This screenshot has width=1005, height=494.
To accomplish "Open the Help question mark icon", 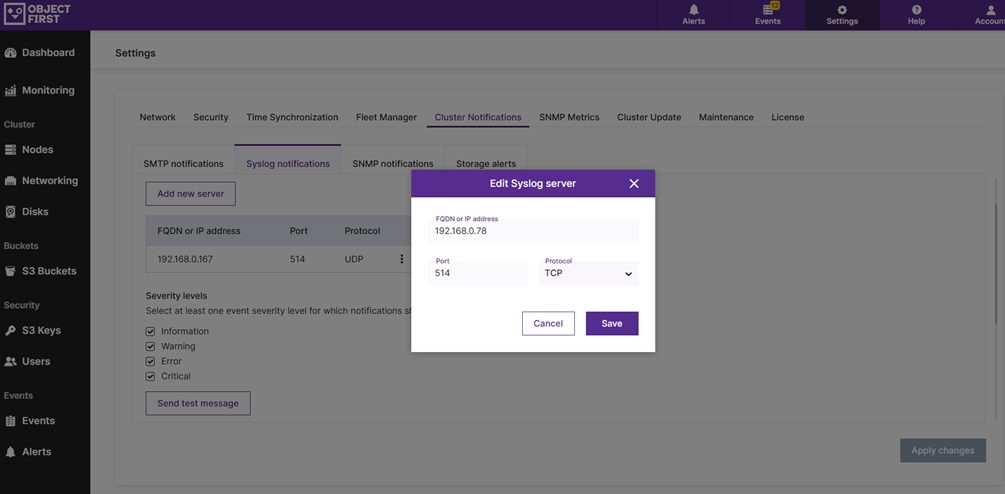I will 916,10.
